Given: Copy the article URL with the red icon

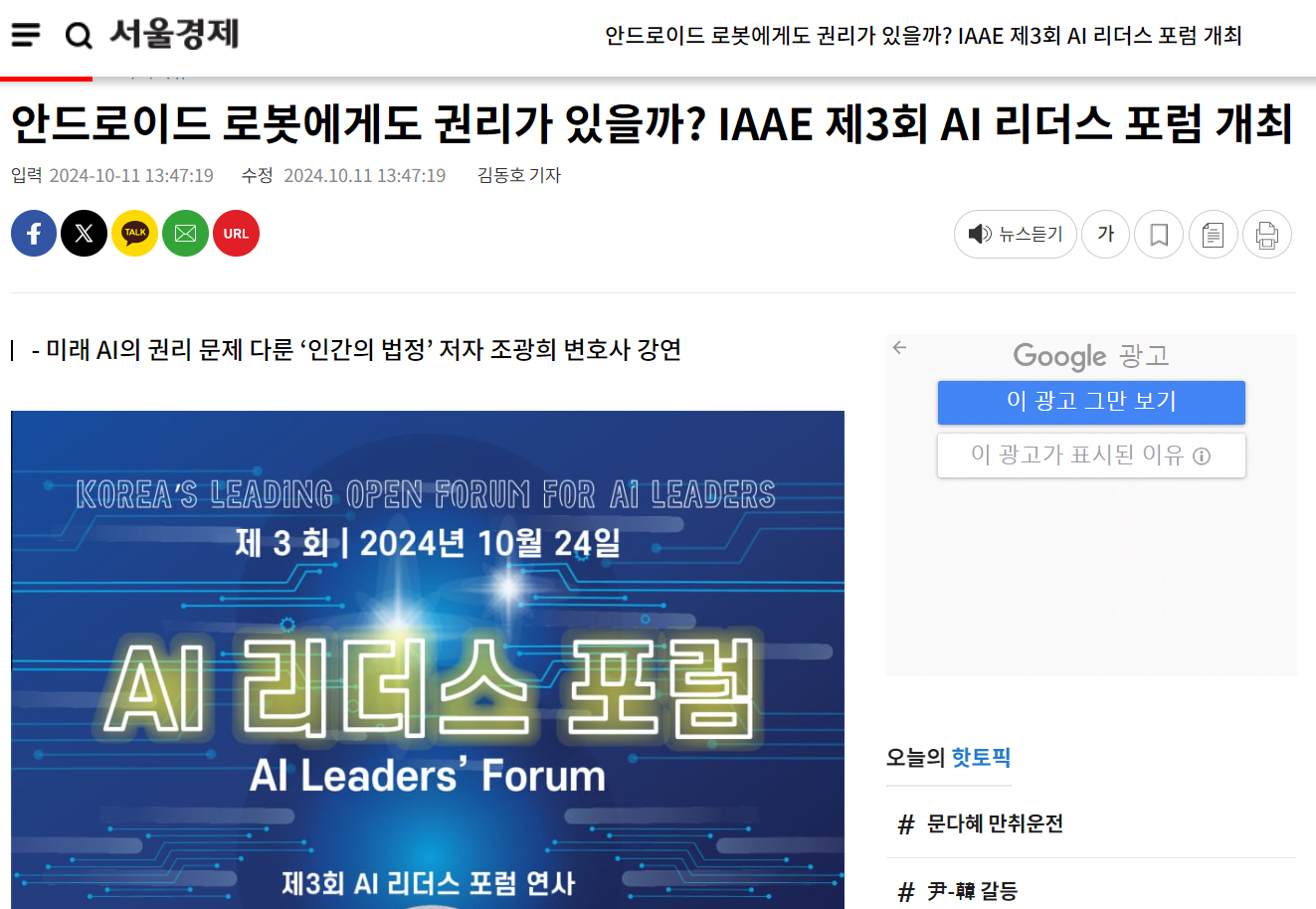Looking at the screenshot, I should click(x=237, y=234).
